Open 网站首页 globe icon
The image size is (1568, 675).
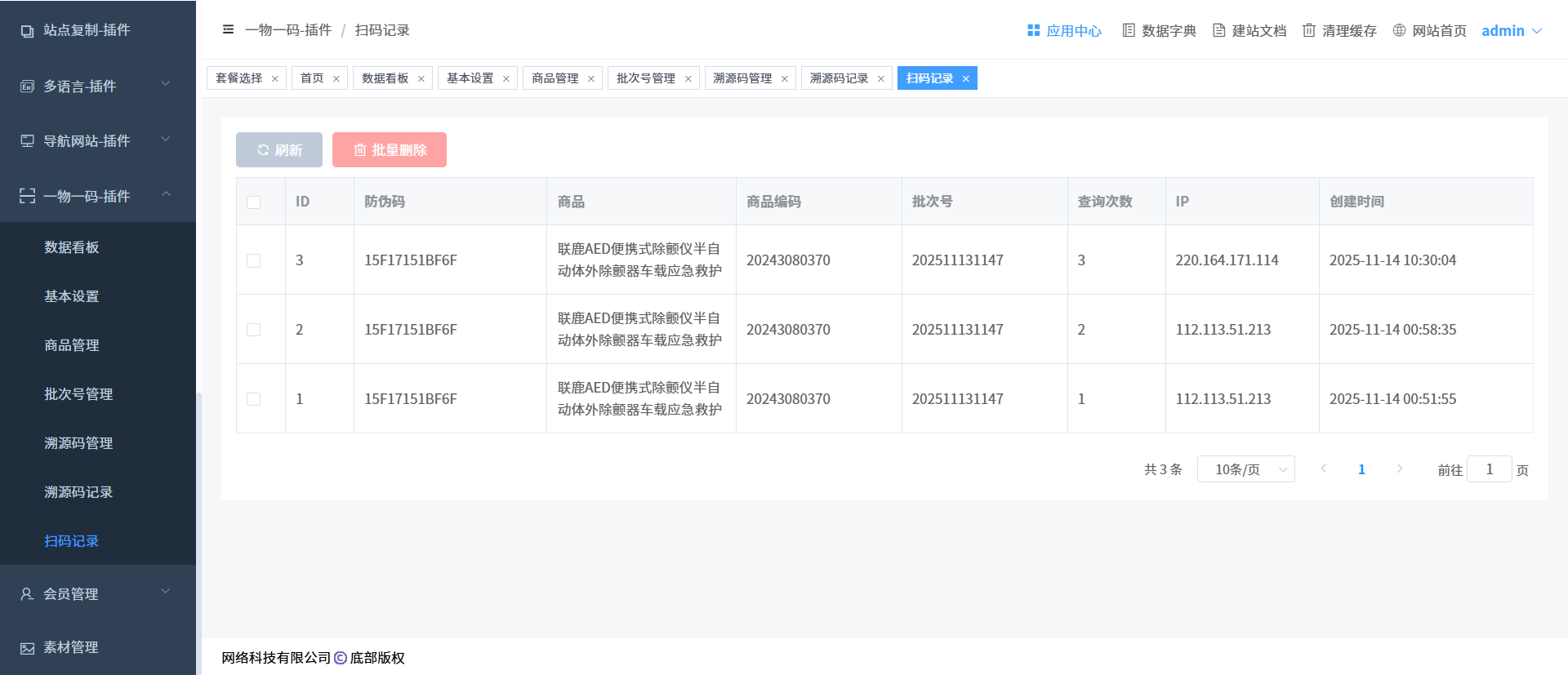coord(1399,30)
